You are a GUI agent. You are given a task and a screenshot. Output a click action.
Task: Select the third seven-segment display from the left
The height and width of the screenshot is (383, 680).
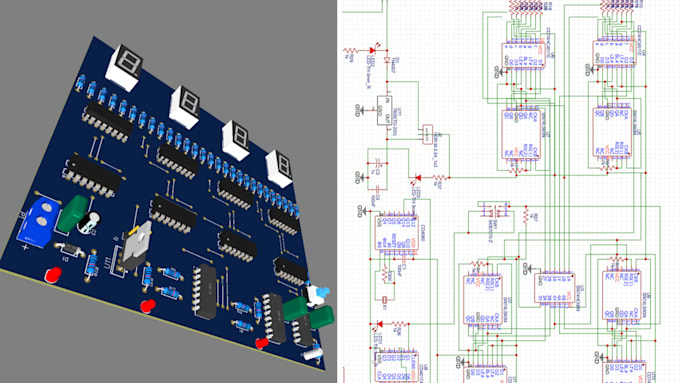click(236, 140)
